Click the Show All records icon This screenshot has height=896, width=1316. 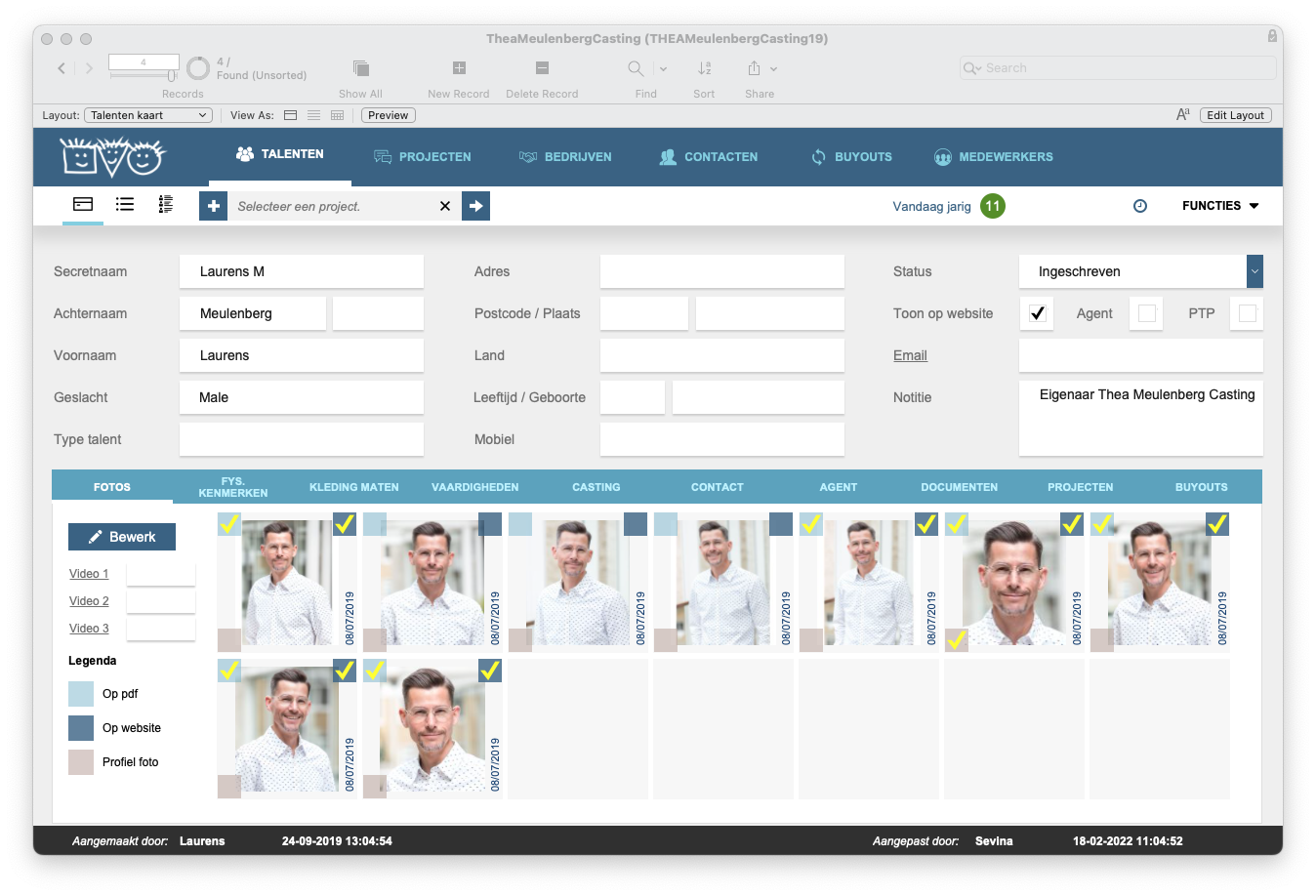click(360, 68)
